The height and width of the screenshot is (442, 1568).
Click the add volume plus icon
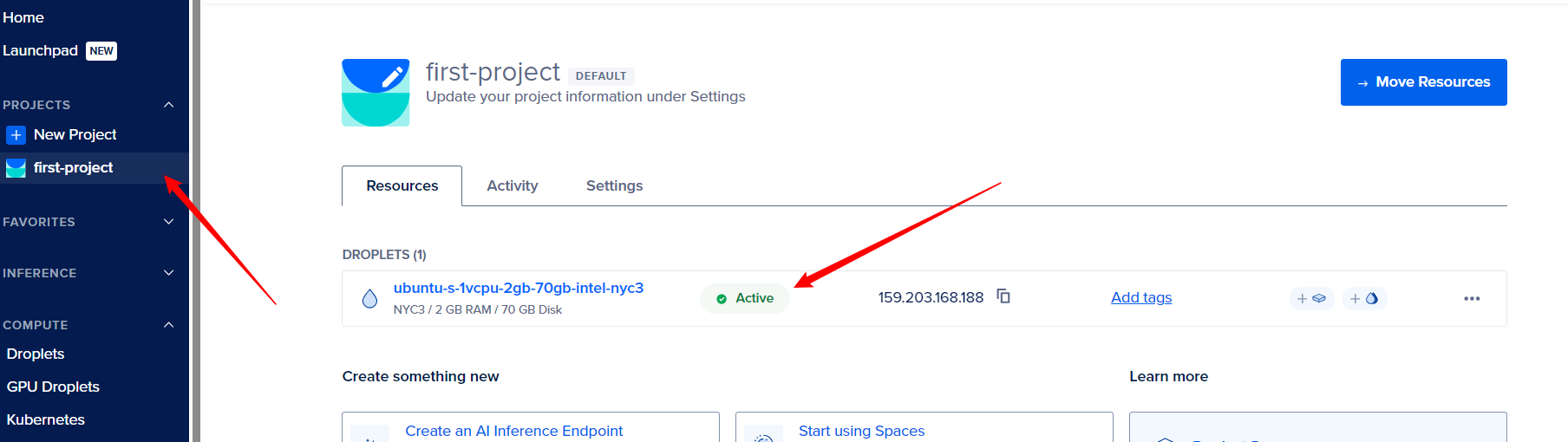[1311, 298]
